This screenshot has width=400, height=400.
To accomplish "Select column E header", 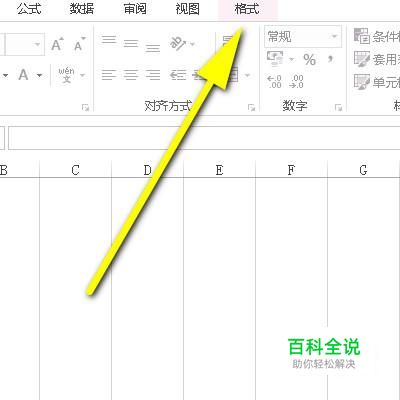I will [219, 170].
